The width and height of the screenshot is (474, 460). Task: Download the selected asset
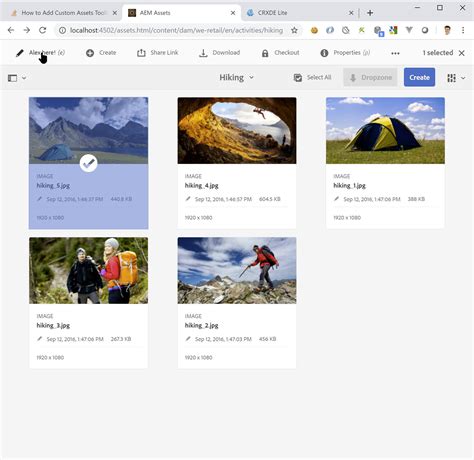[x=220, y=53]
